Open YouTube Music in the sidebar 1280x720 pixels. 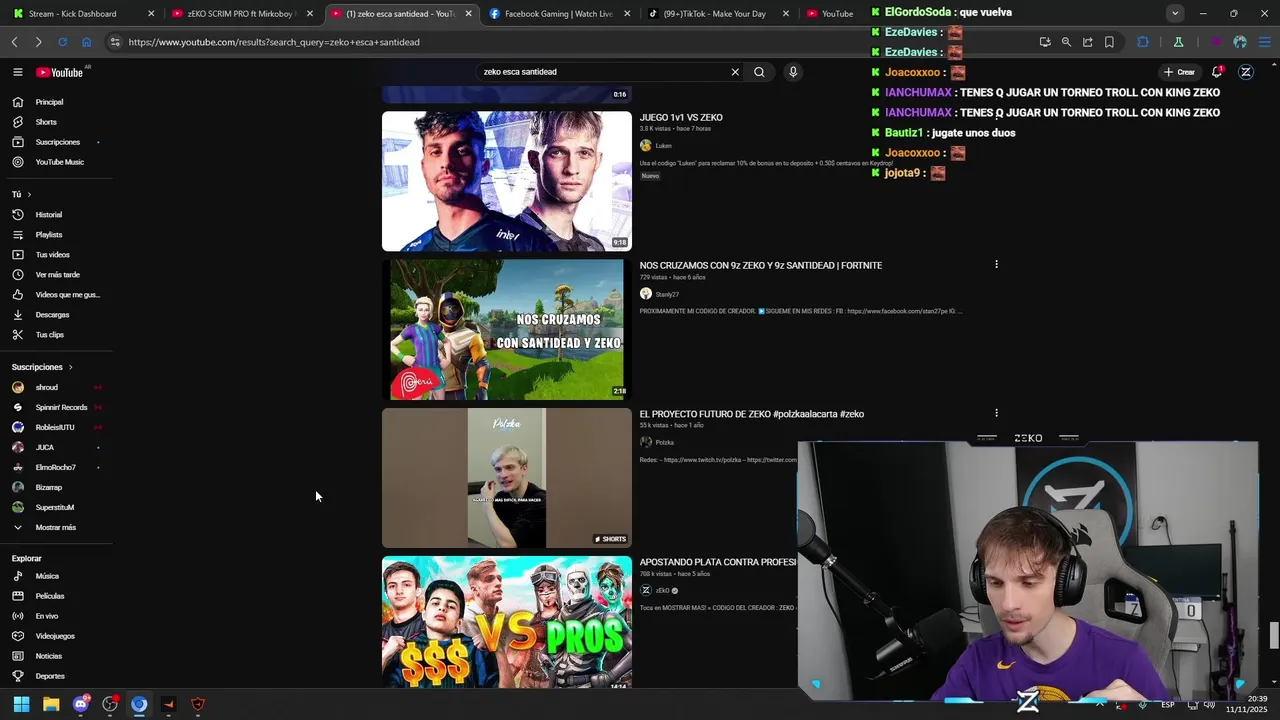(56, 162)
